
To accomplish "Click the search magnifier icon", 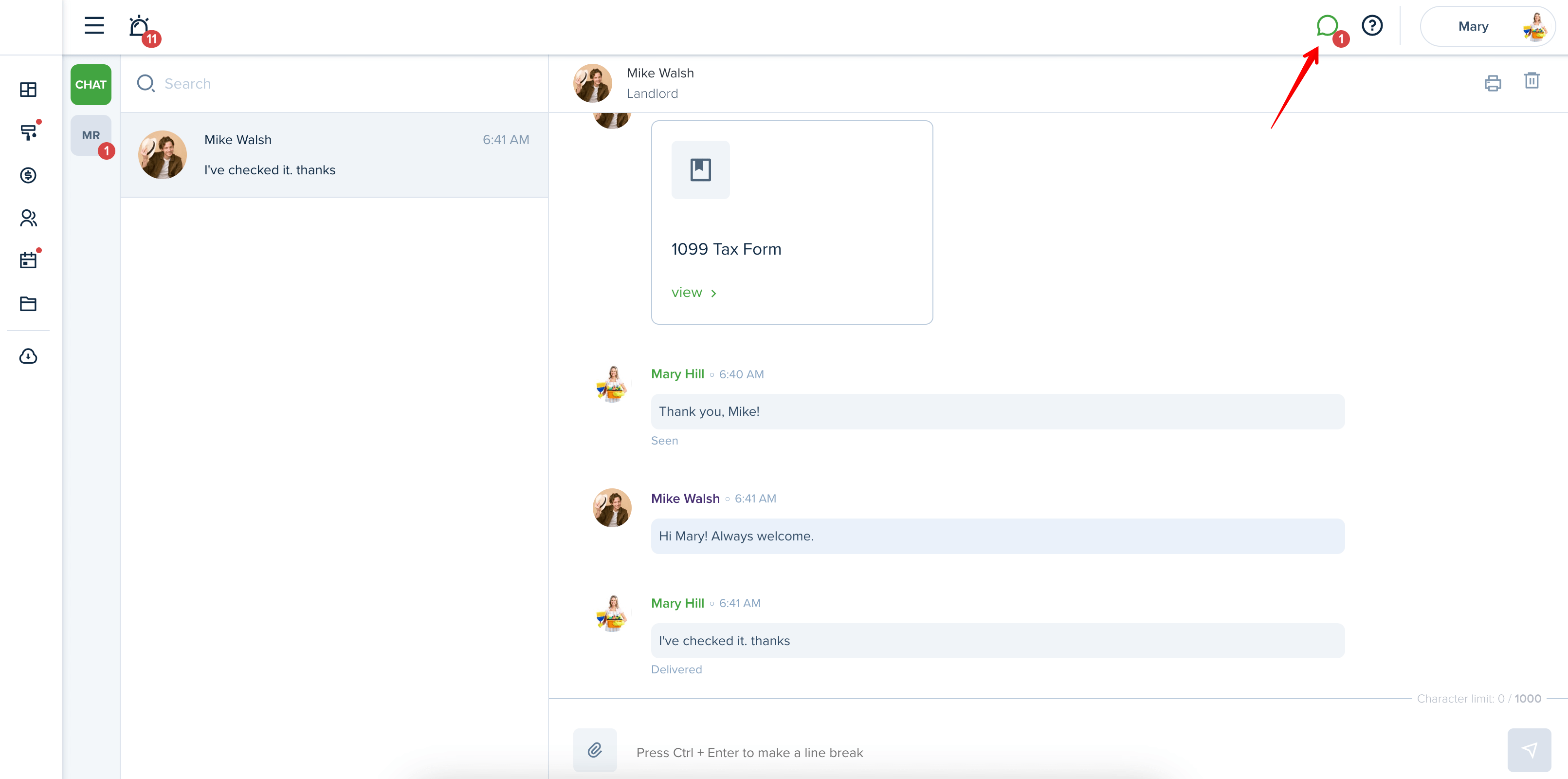I will coord(146,83).
